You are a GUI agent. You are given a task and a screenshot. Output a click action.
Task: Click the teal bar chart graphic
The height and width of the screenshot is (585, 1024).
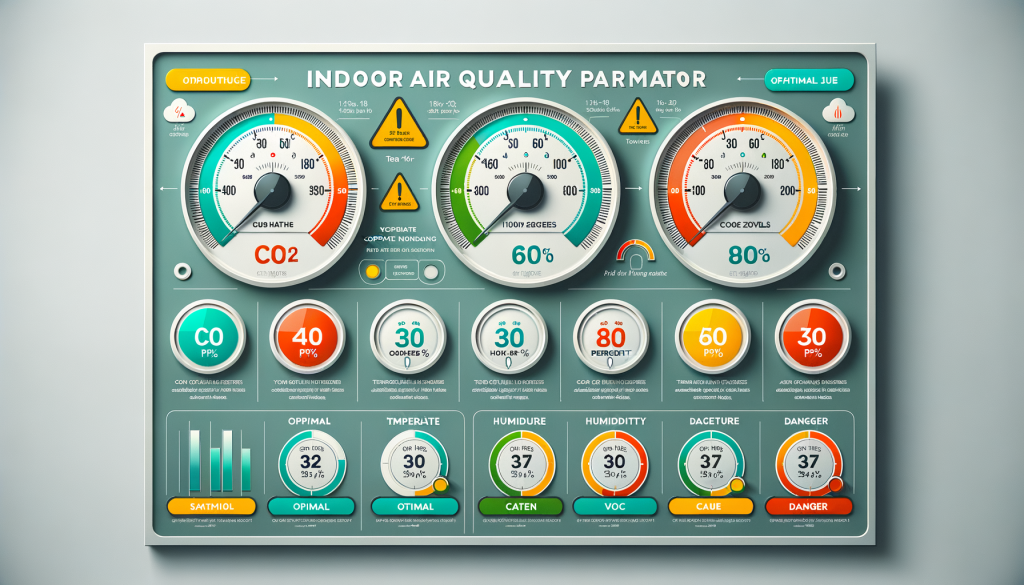click(x=218, y=458)
